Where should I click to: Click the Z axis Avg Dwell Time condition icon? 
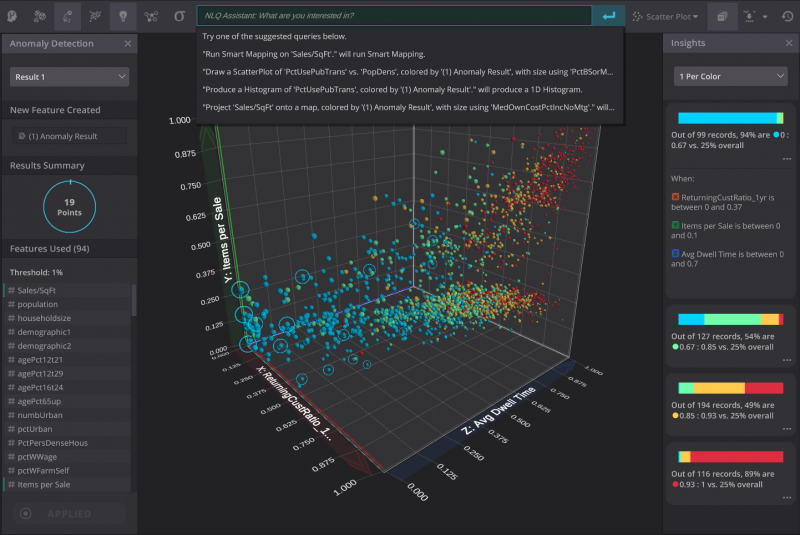676,253
